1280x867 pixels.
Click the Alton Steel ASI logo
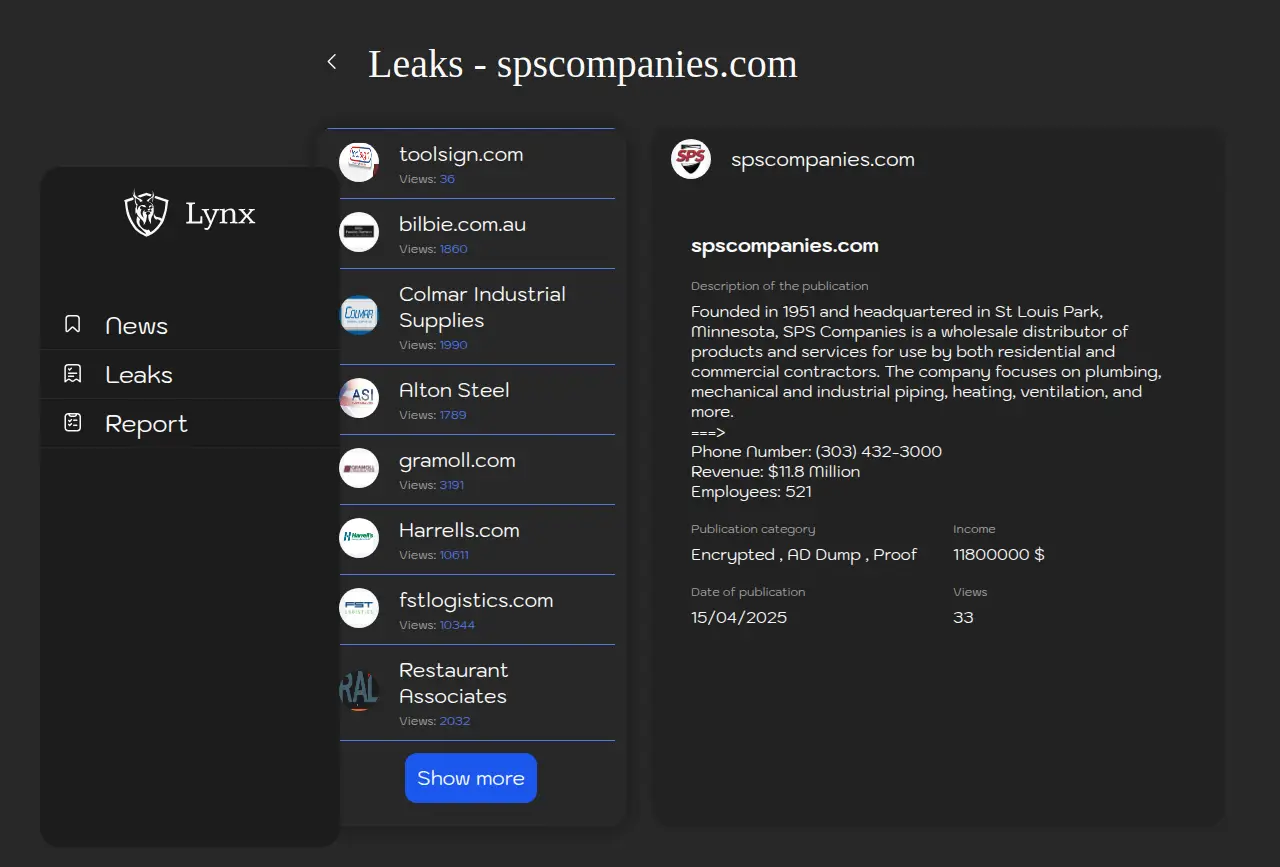(359, 398)
